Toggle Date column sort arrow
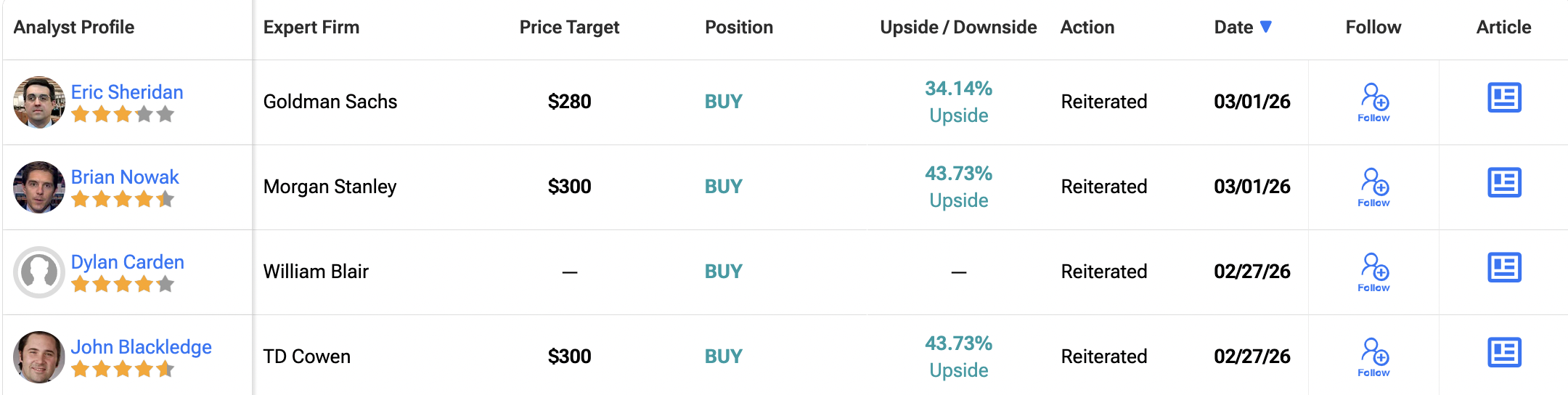This screenshot has height=395, width=1568. pyautogui.click(x=1266, y=27)
